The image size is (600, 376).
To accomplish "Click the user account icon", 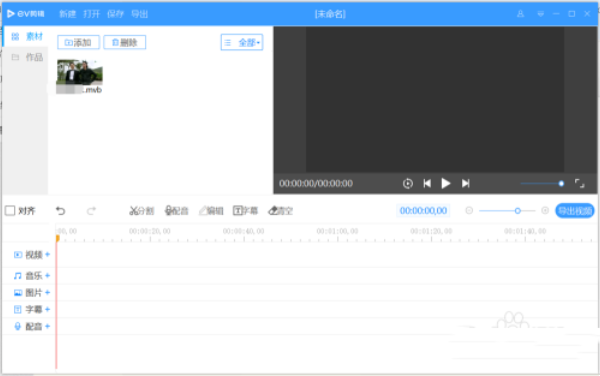I will point(520,14).
